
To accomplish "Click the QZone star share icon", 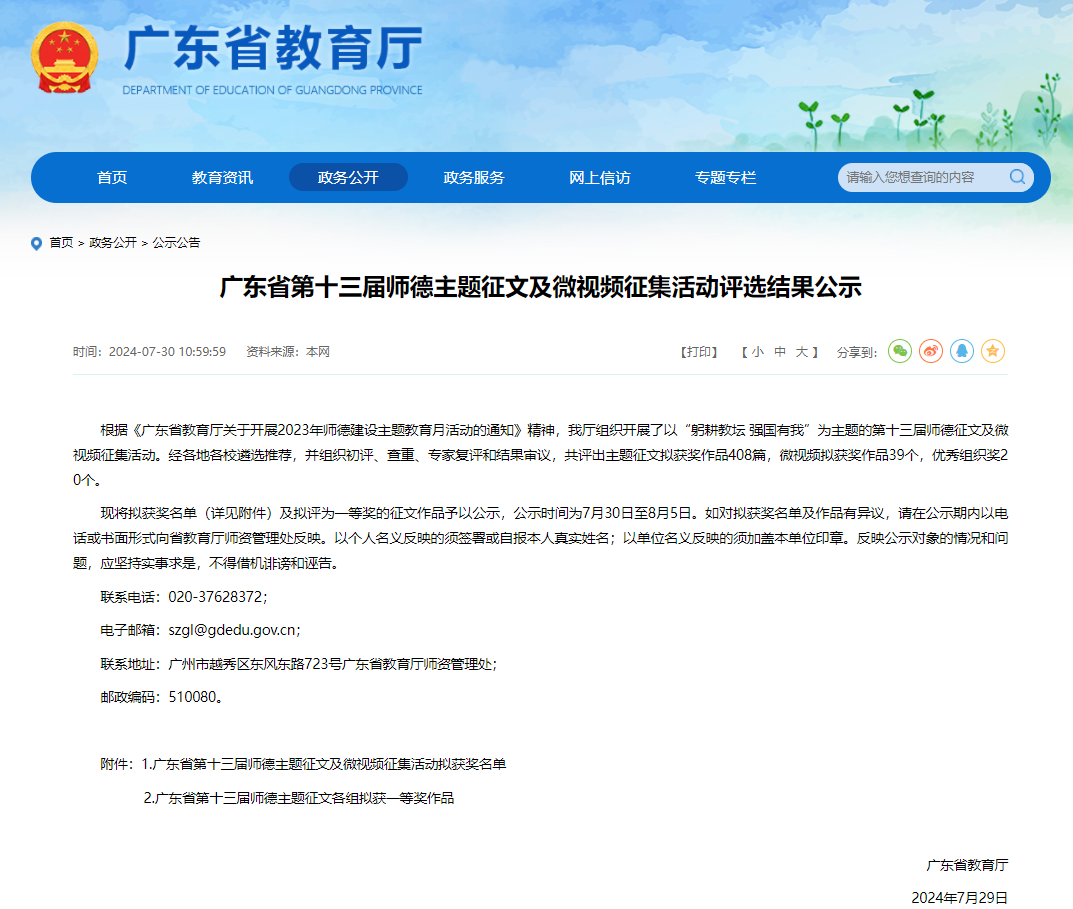I will tap(993, 351).
